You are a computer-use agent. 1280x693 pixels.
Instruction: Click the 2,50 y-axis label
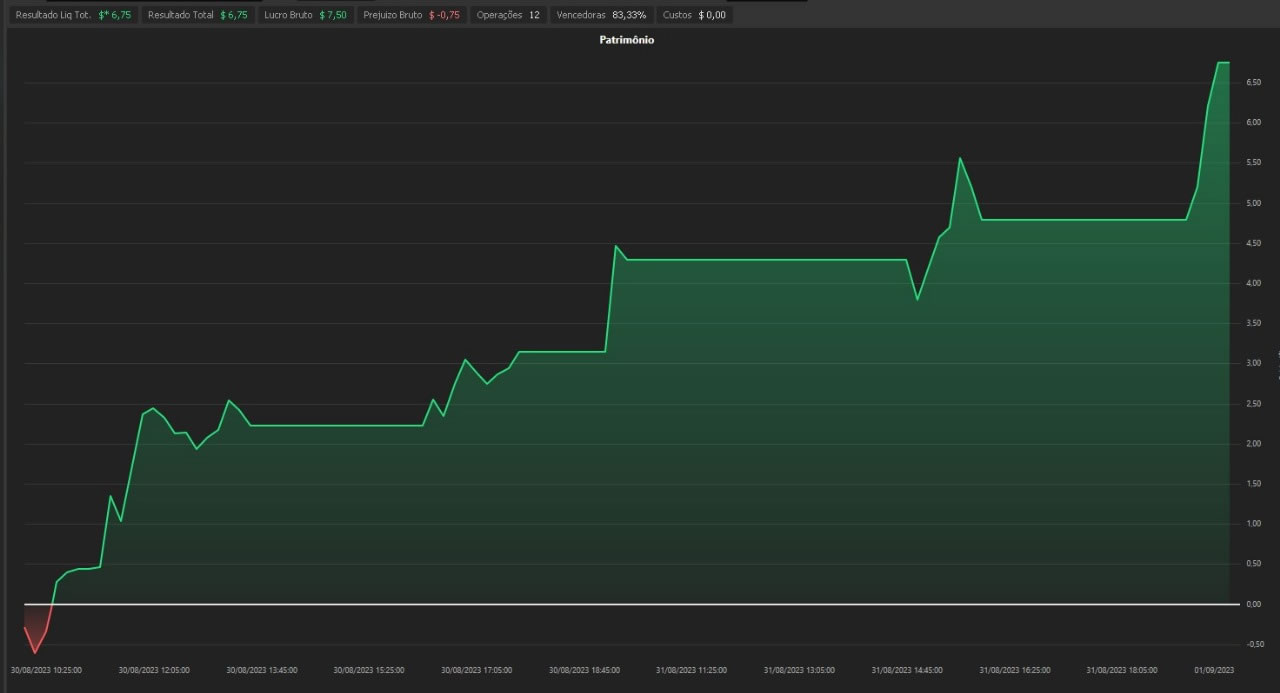click(1254, 403)
